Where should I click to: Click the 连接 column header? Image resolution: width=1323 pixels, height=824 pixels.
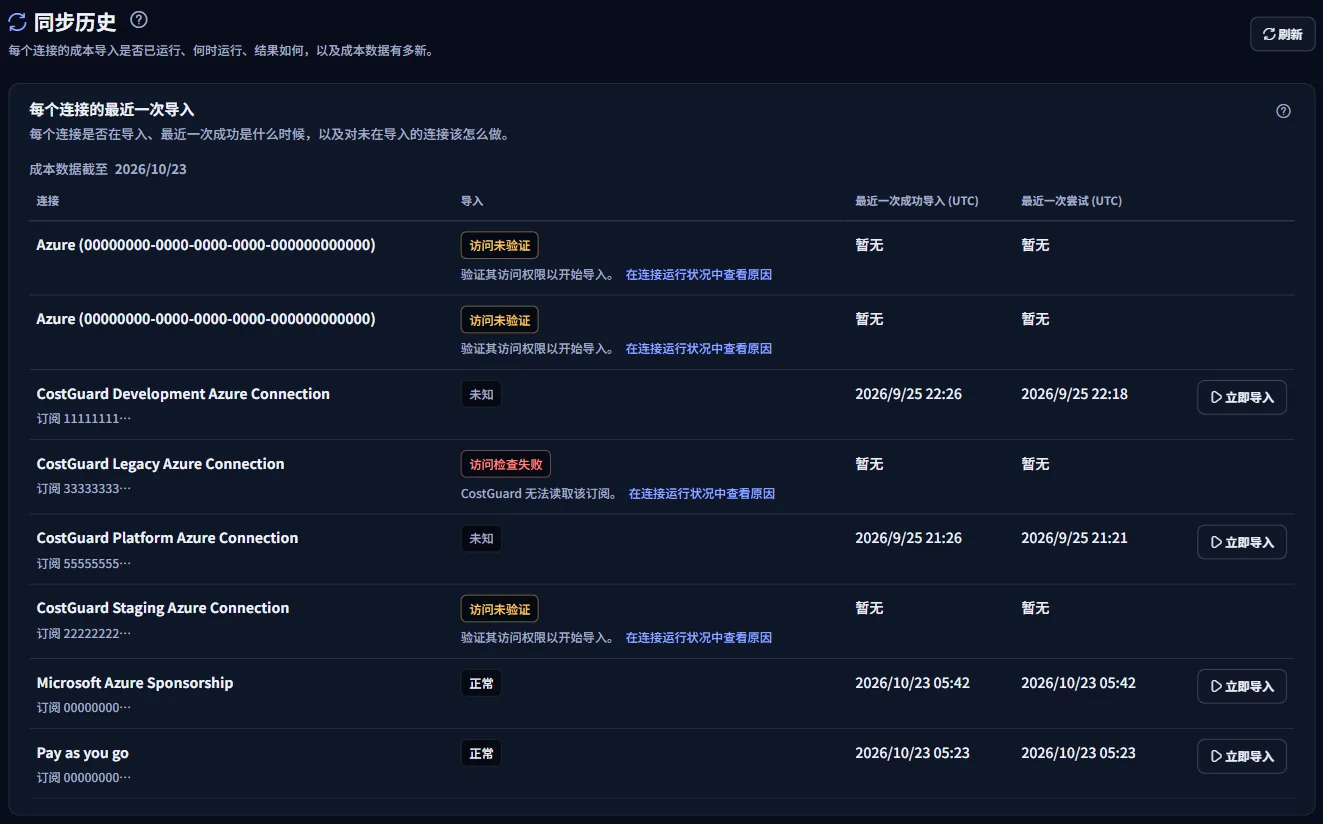pos(48,201)
